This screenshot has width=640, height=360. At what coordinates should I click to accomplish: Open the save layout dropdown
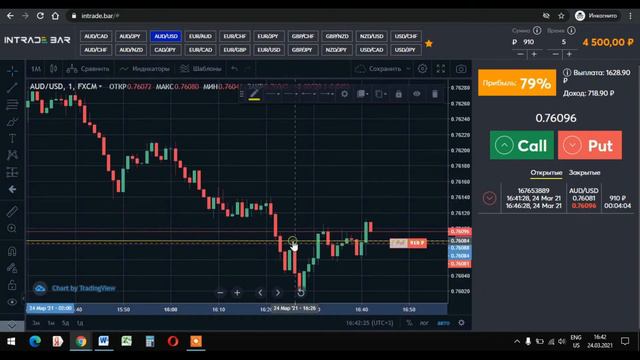[x=408, y=69]
